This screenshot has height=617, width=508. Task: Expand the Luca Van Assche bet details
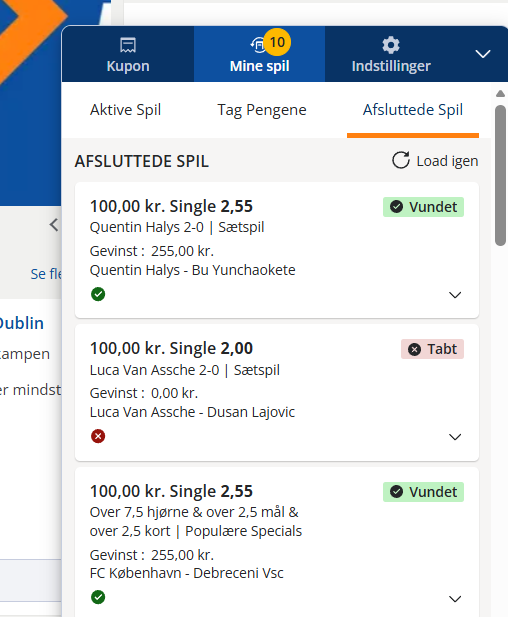[x=455, y=437]
